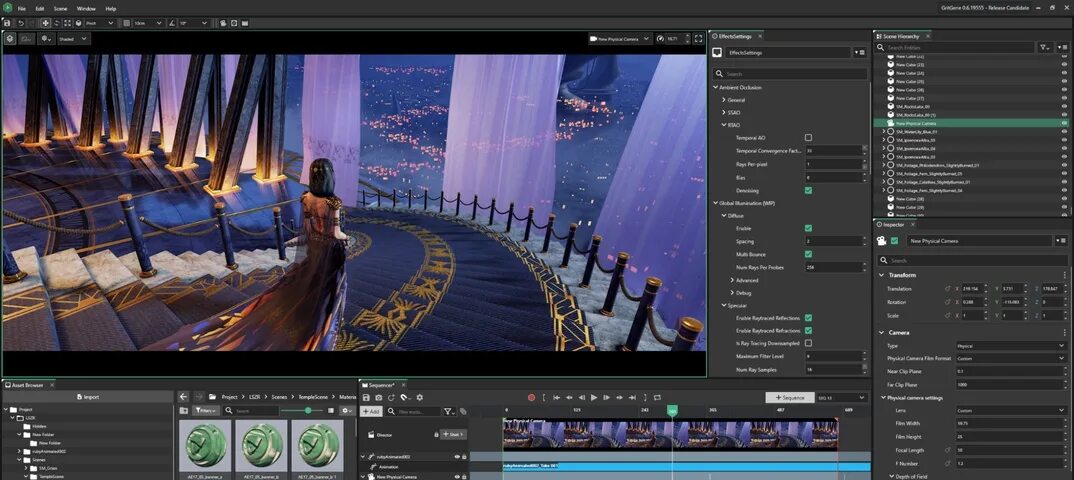Check Is Ray Tracing Downsampled
Image resolution: width=1074 pixels, height=480 pixels.
click(x=808, y=343)
